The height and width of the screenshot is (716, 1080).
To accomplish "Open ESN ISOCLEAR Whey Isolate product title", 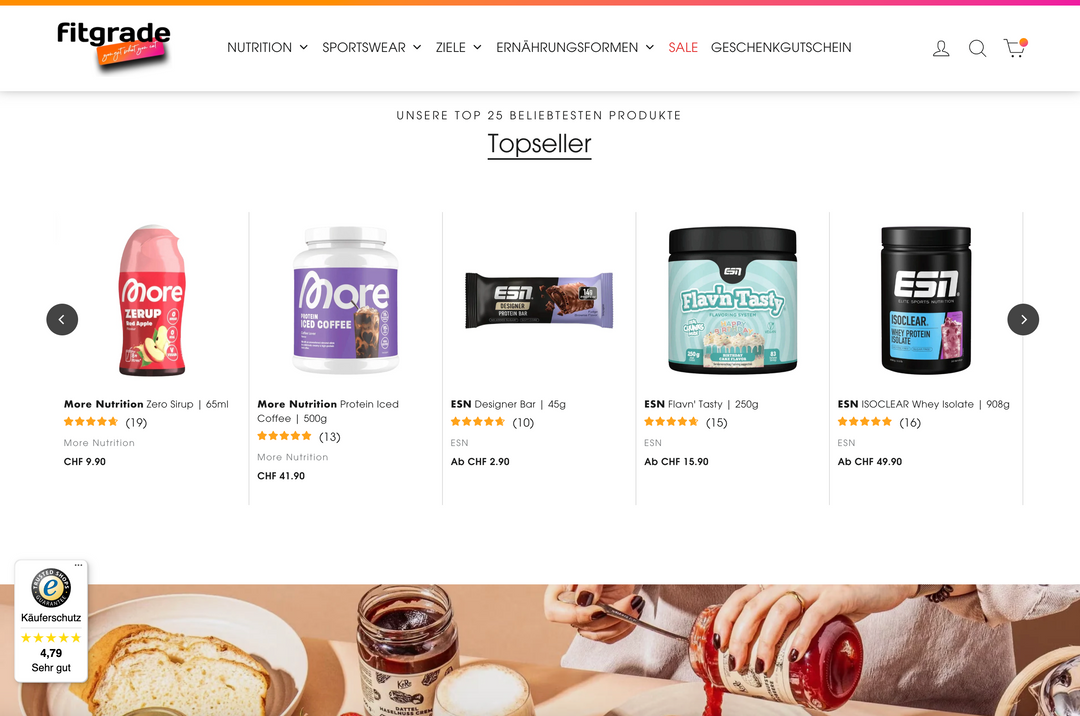I will pos(924,404).
